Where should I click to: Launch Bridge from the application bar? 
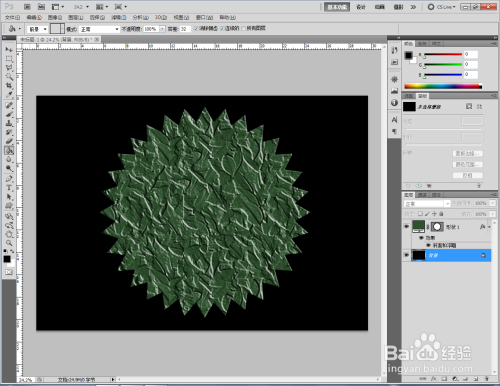pyautogui.click(x=27, y=7)
